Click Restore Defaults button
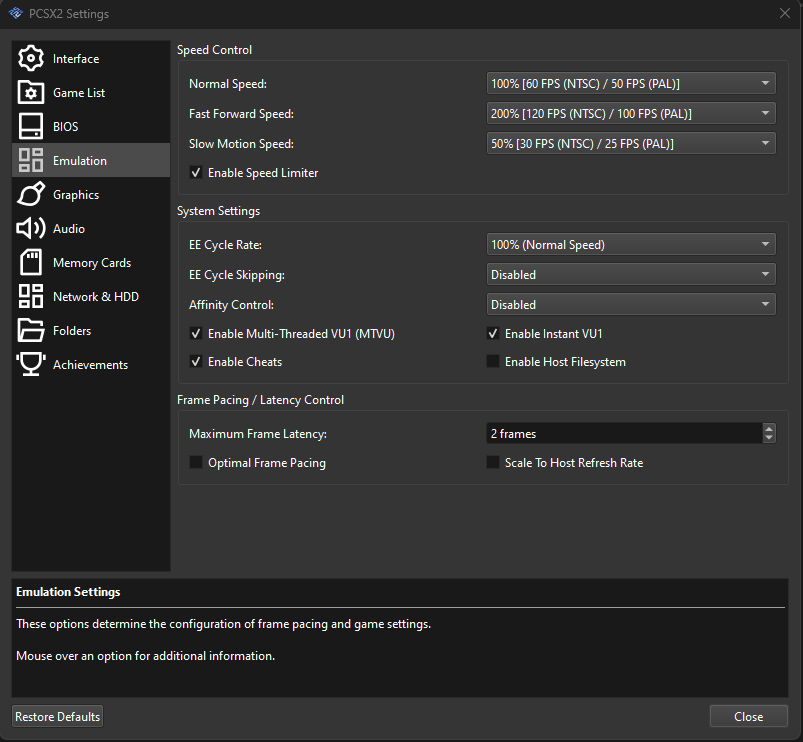 (57, 716)
